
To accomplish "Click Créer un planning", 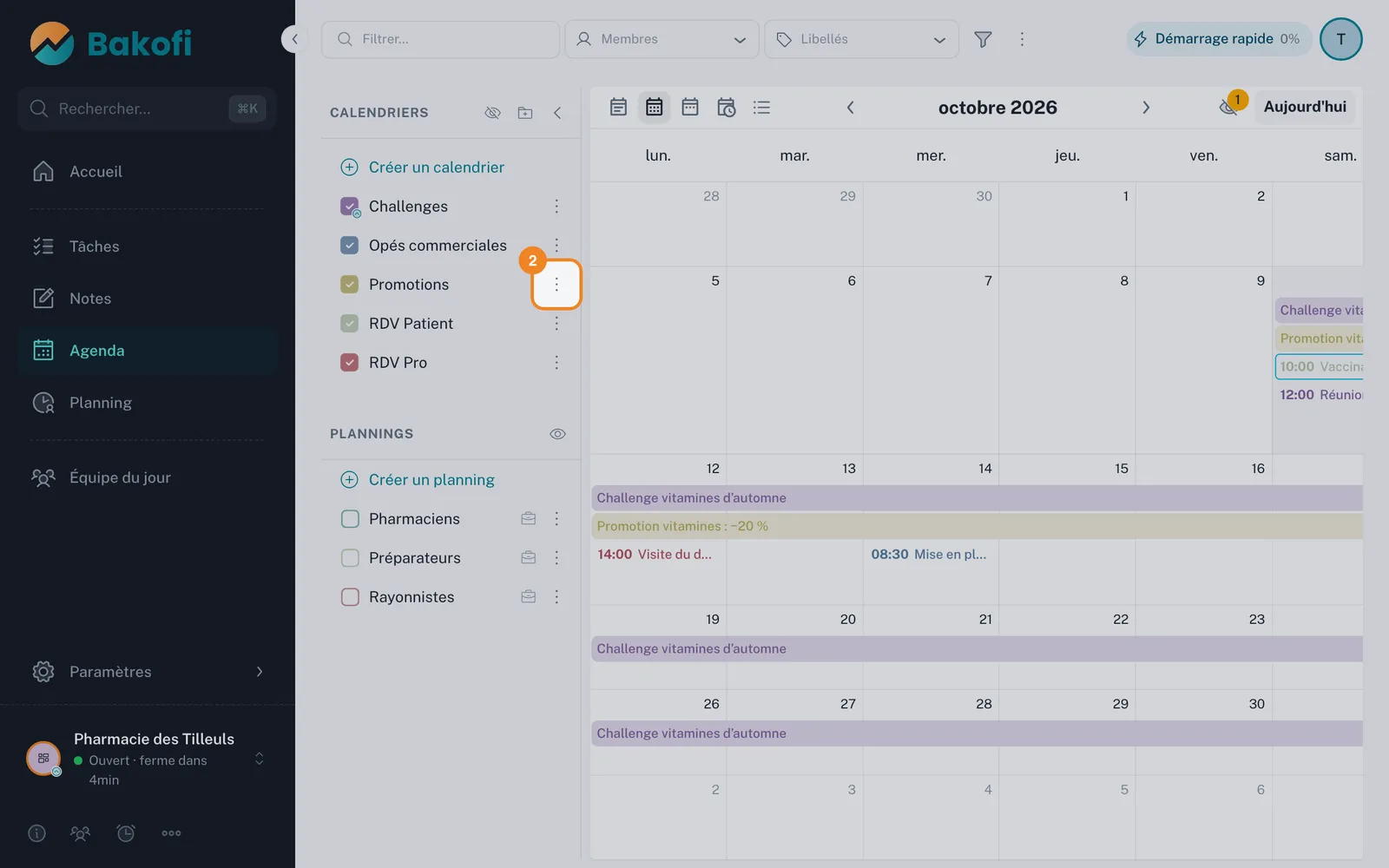I will click(418, 480).
